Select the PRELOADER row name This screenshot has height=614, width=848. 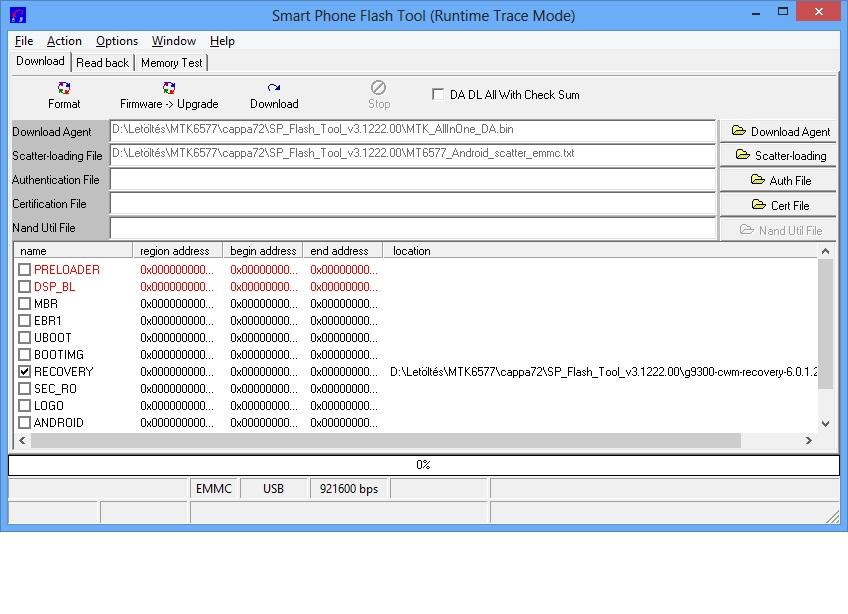point(67,269)
